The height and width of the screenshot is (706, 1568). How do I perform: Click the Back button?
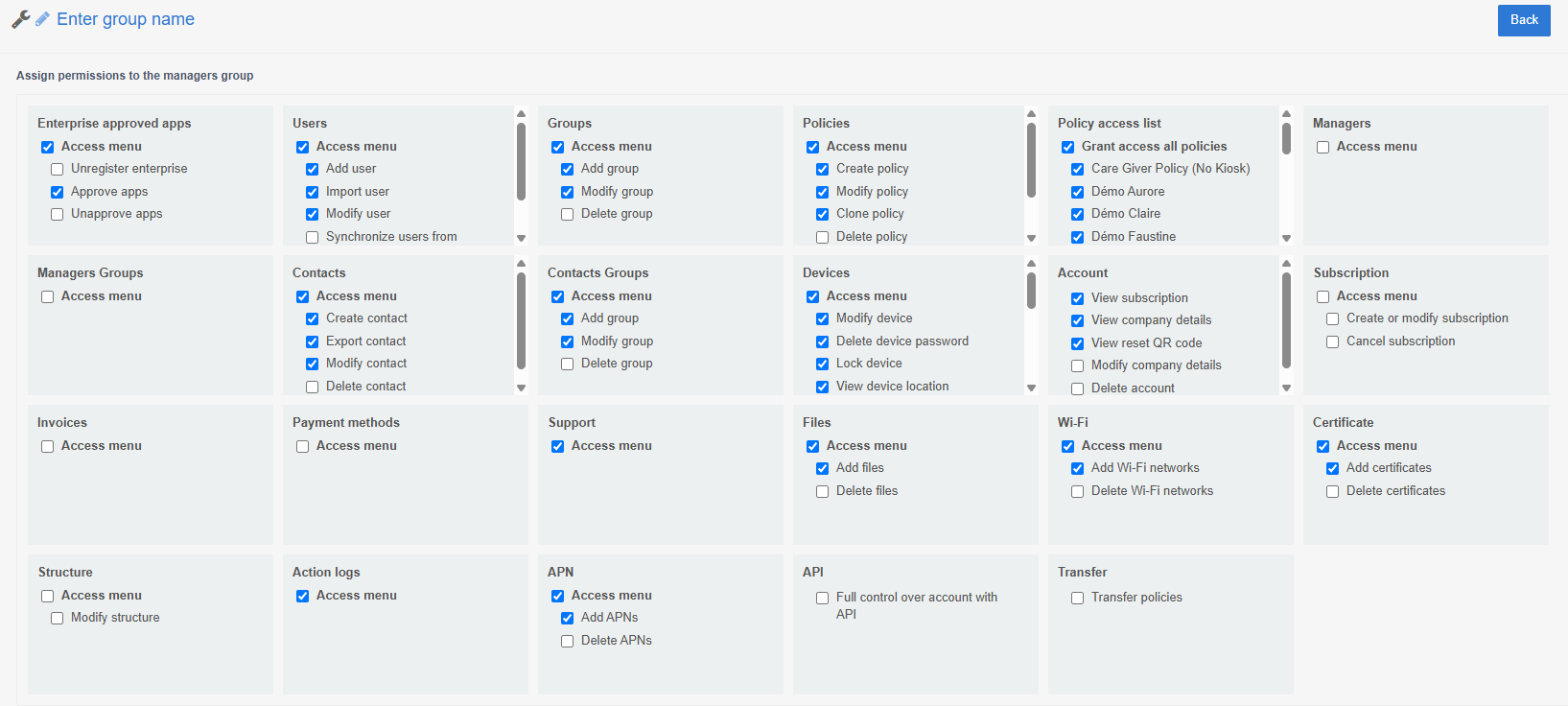1523,20
